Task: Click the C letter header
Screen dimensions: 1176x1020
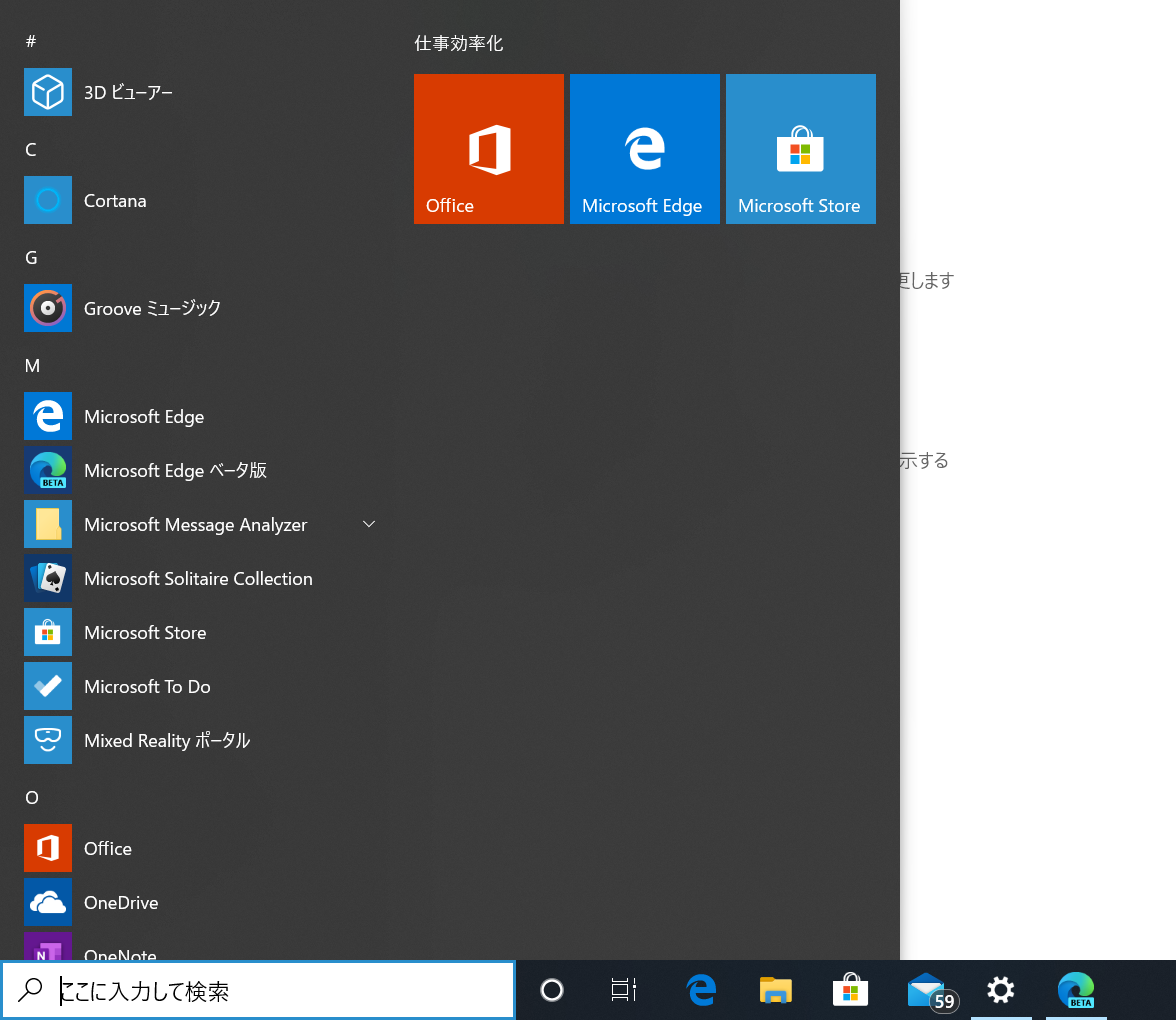Action: click(x=31, y=149)
